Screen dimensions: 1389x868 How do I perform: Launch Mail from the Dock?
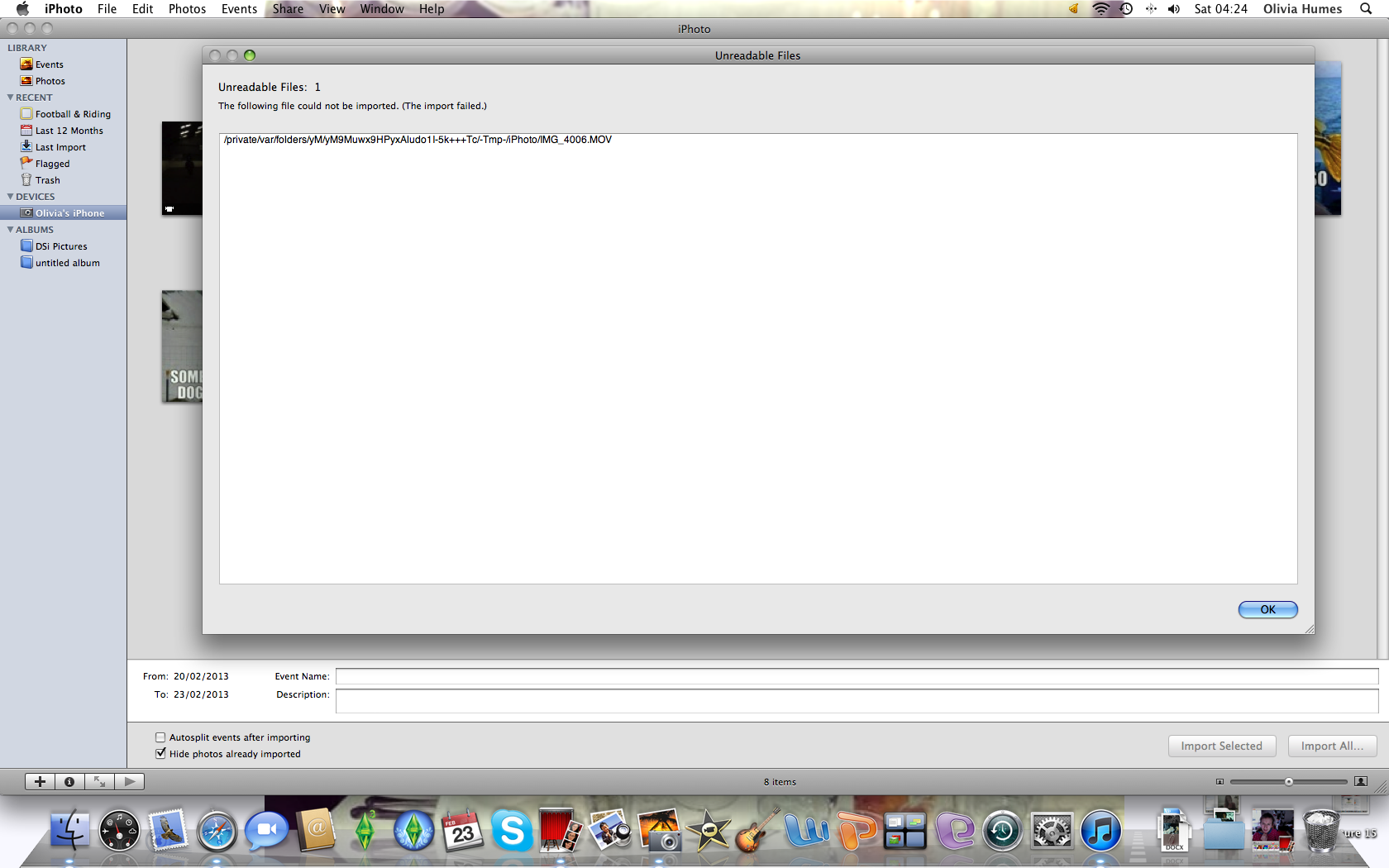pyautogui.click(x=168, y=831)
